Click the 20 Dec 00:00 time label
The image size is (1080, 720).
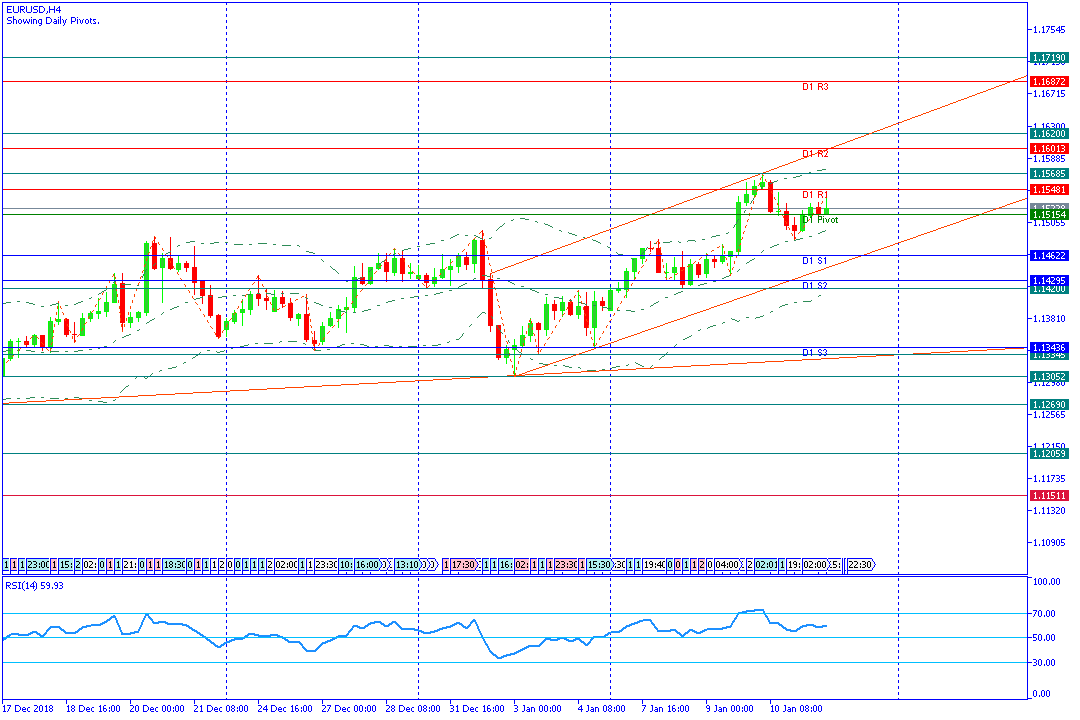click(x=157, y=709)
